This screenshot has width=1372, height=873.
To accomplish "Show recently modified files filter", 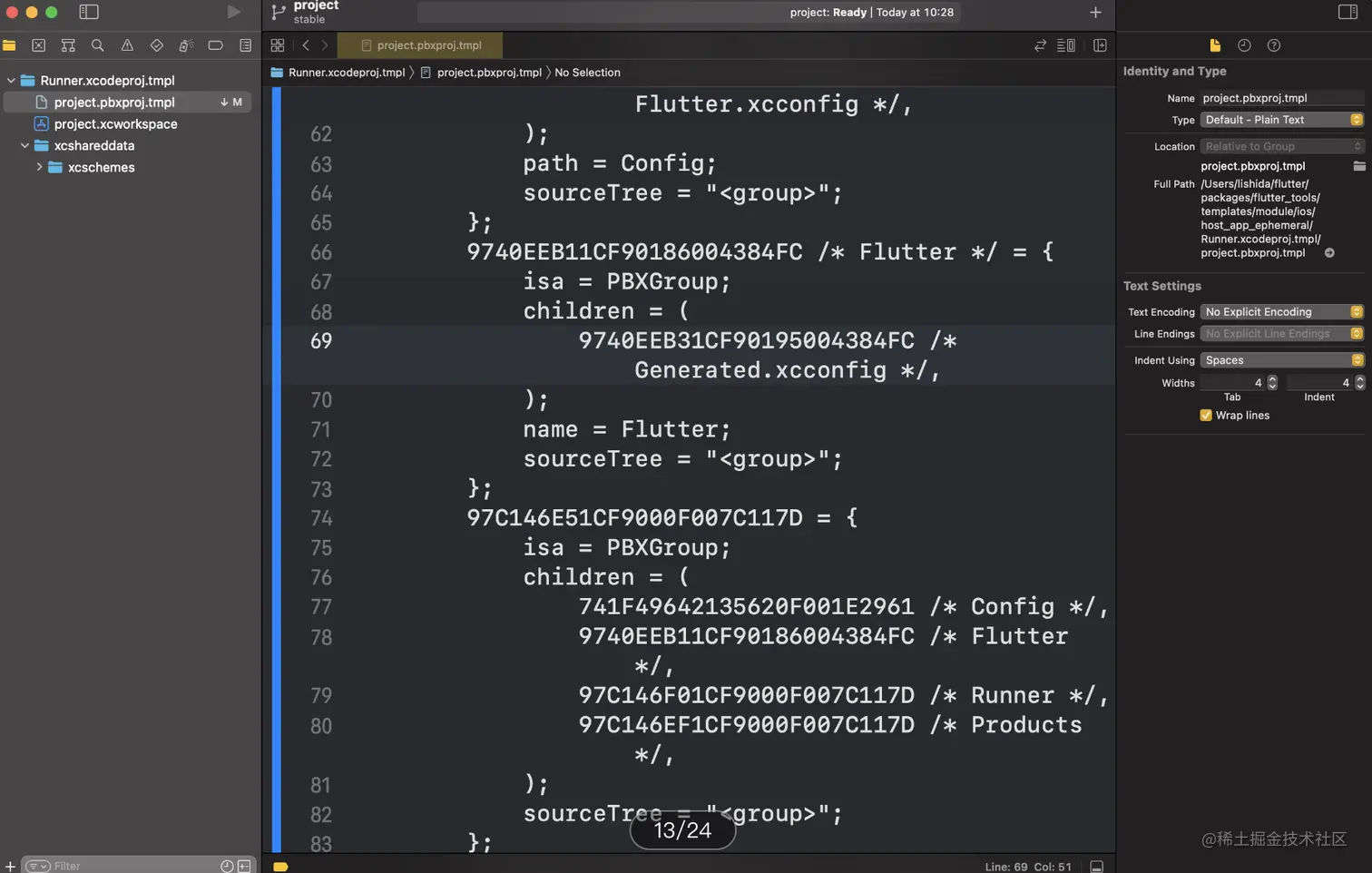I will tap(227, 866).
